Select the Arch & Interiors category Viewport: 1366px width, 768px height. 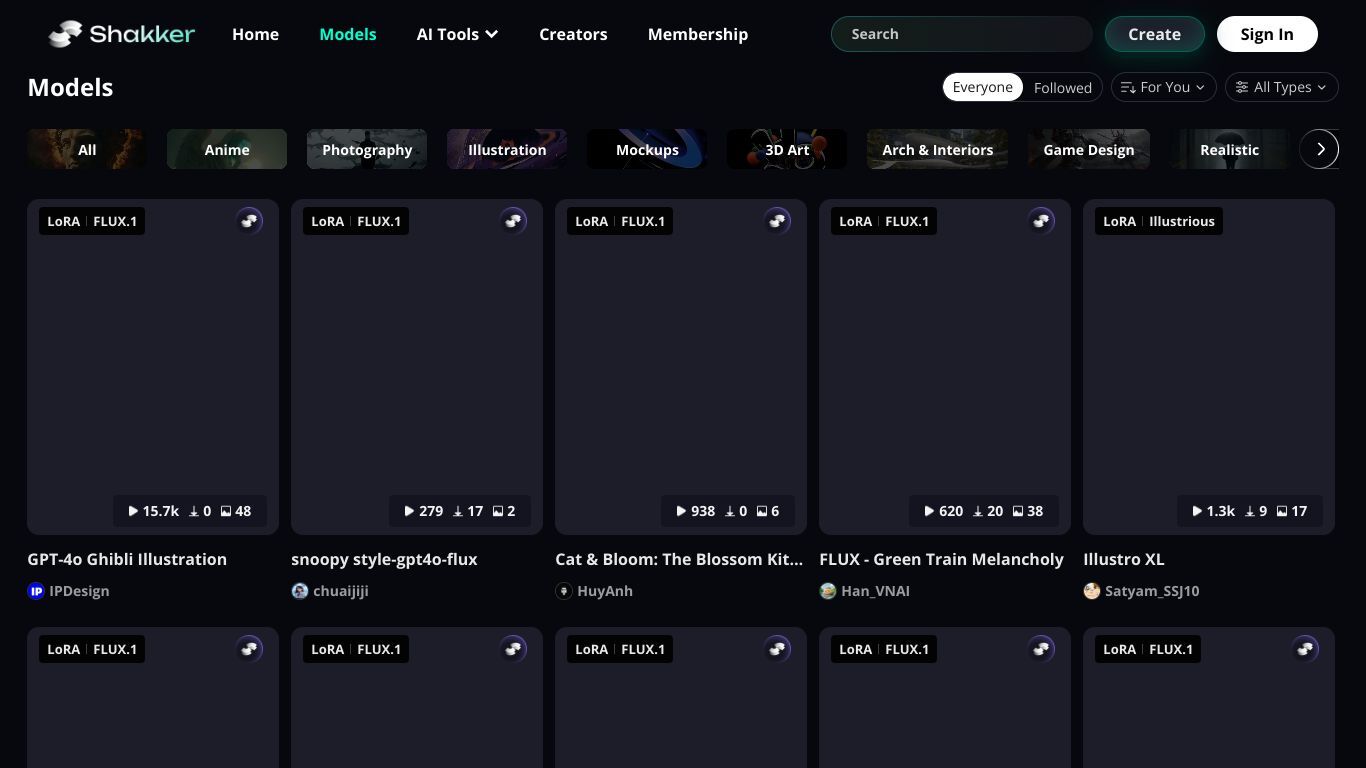click(938, 149)
